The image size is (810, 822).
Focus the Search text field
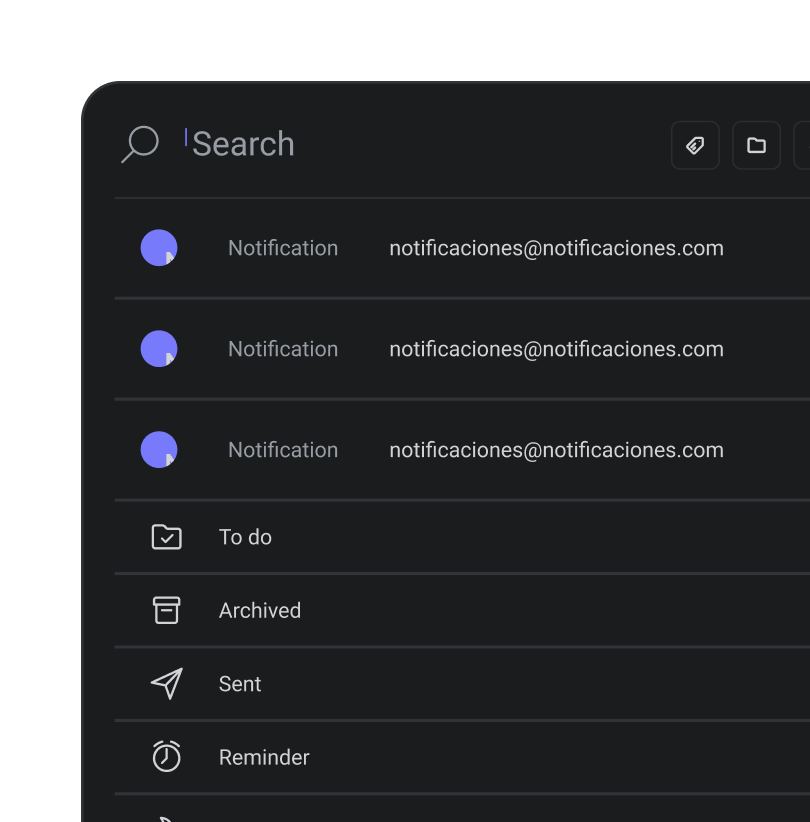point(243,144)
